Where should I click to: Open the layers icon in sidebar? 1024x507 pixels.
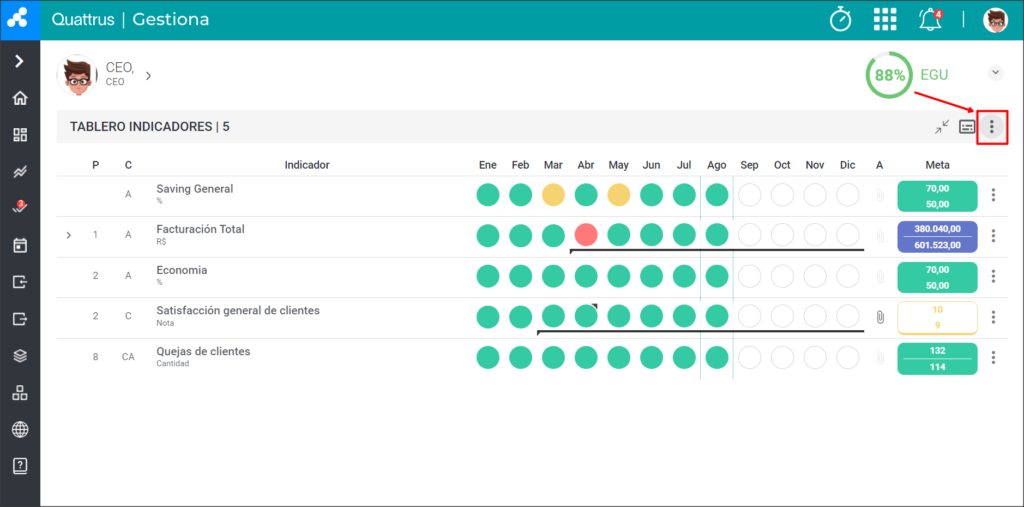pyautogui.click(x=20, y=356)
